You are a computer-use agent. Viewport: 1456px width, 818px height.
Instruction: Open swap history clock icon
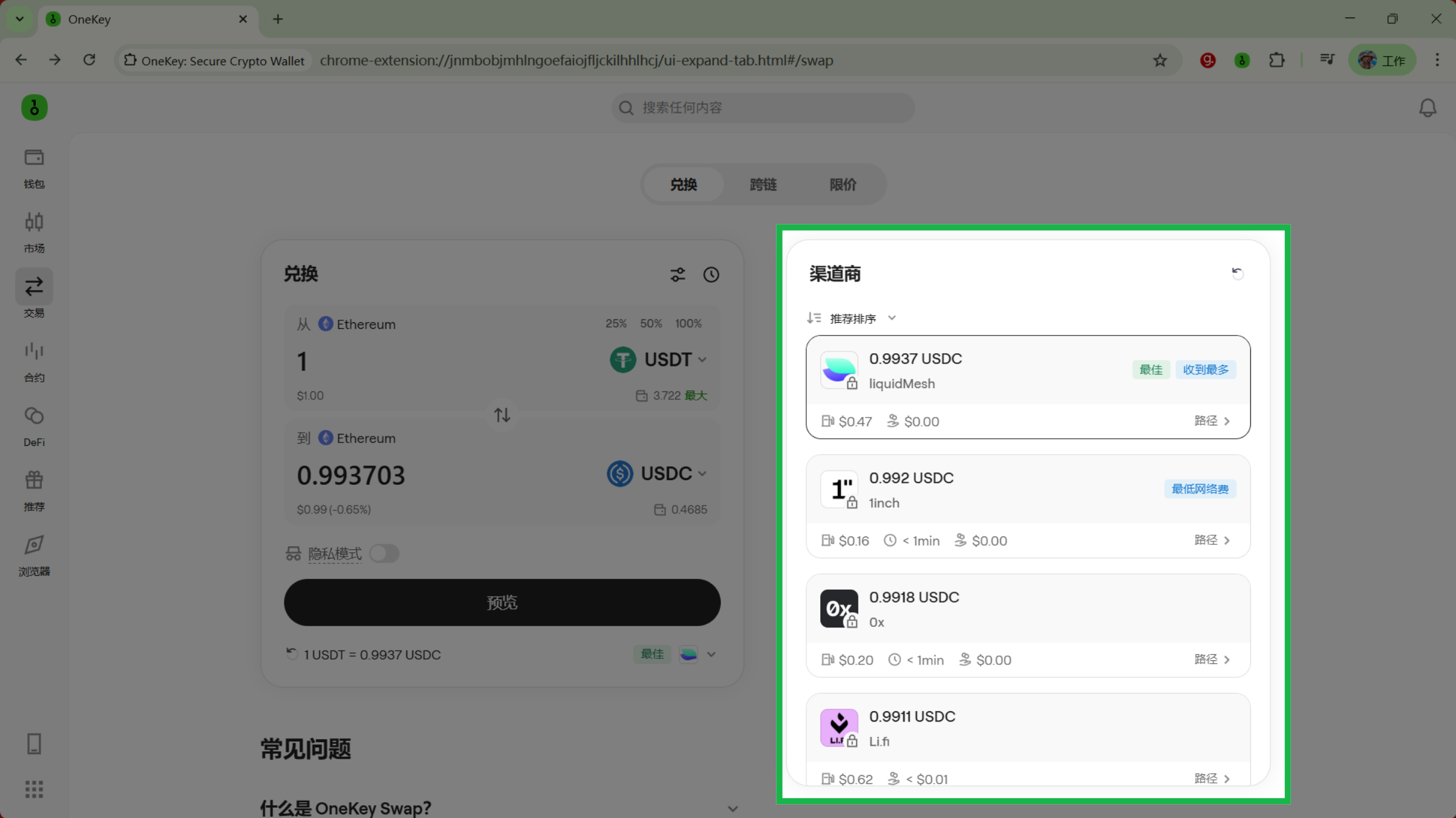coord(711,274)
